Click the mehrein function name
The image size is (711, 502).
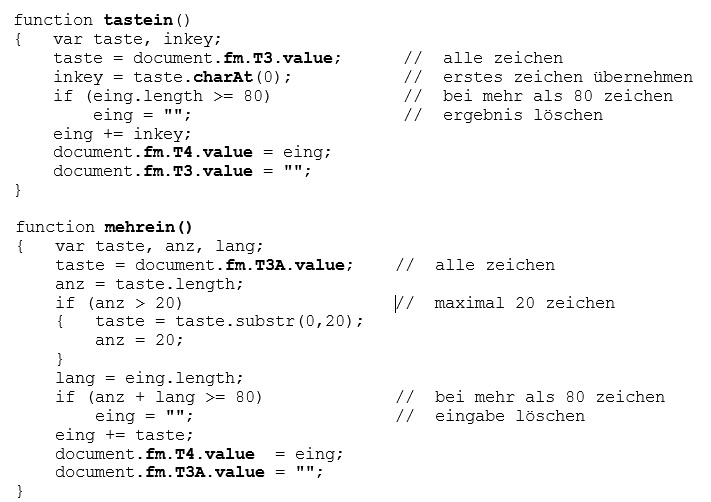pyautogui.click(x=141, y=227)
